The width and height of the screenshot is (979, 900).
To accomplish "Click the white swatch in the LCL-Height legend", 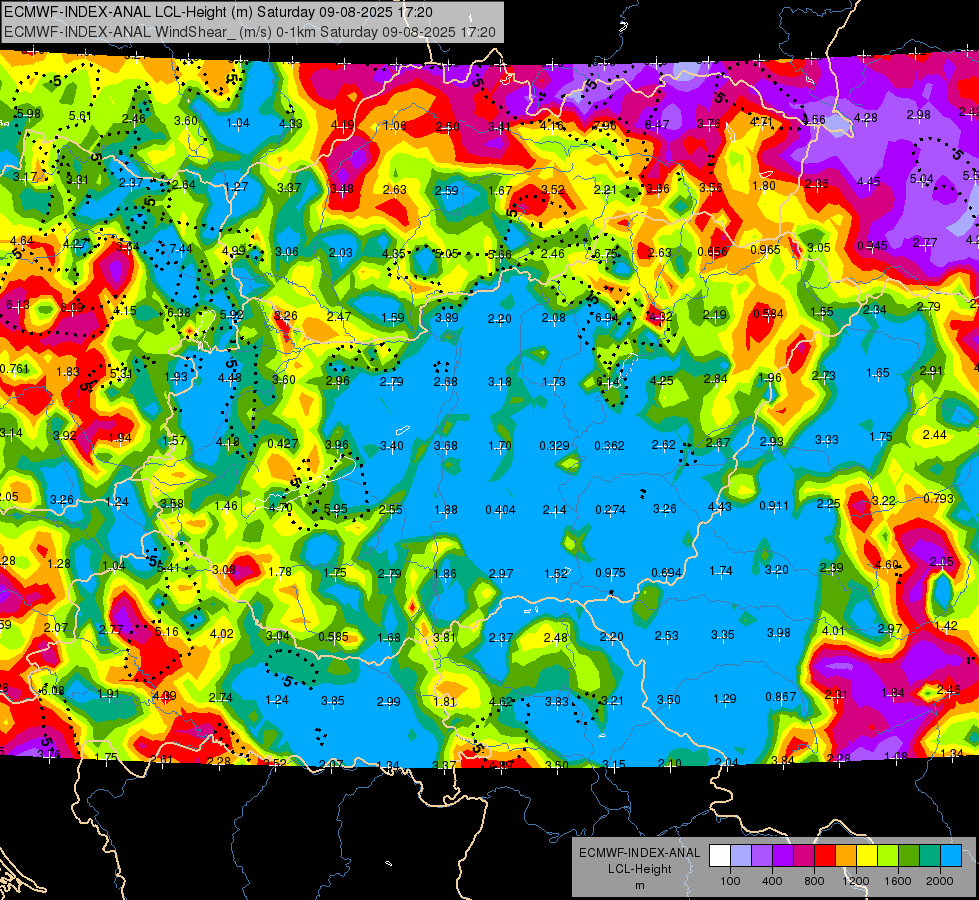I will (x=720, y=855).
